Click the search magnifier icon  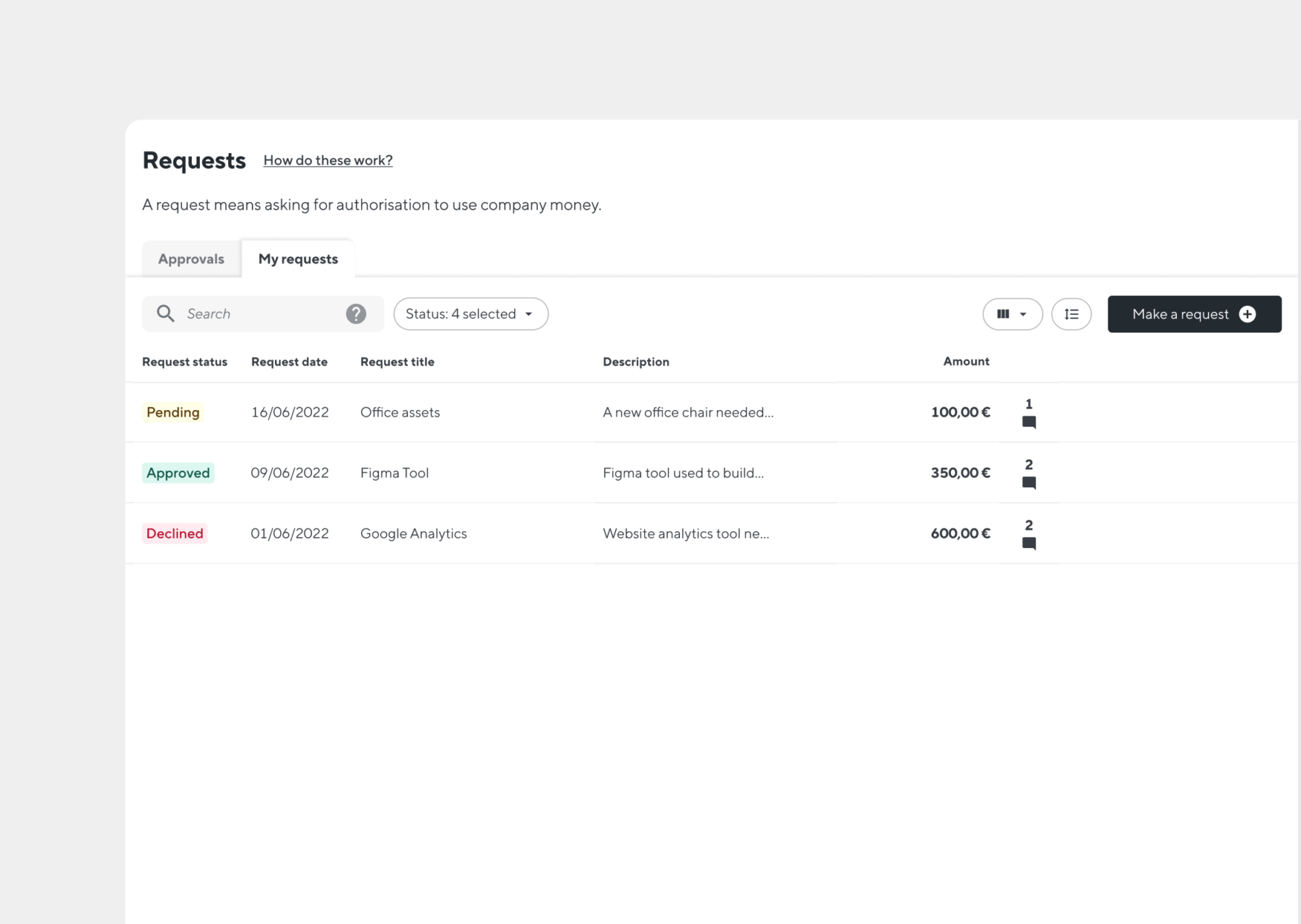pyautogui.click(x=165, y=313)
